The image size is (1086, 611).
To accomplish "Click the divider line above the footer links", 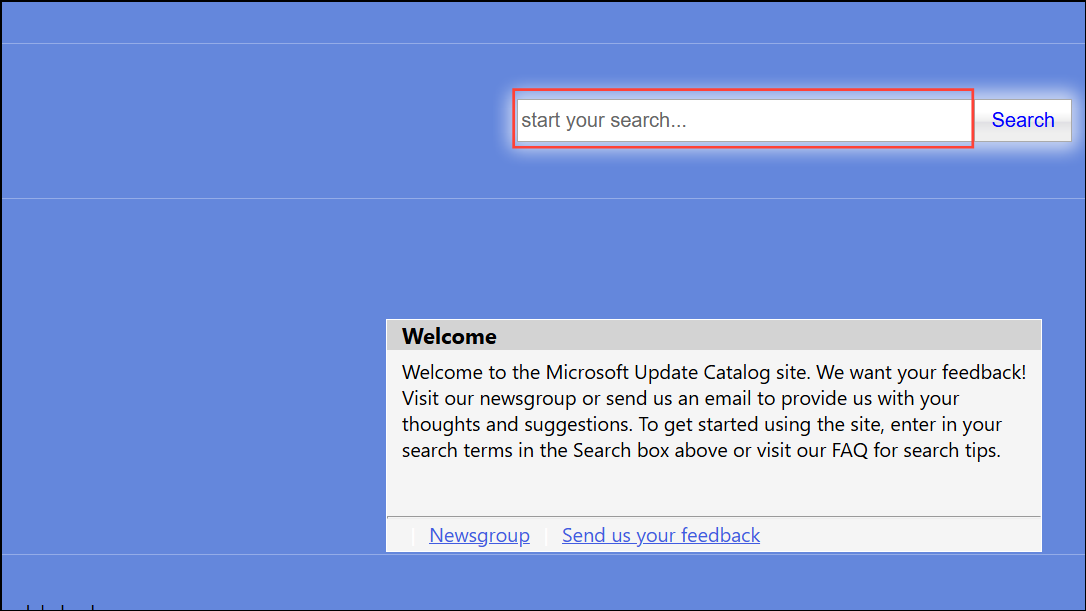I will pyautogui.click(x=713, y=516).
